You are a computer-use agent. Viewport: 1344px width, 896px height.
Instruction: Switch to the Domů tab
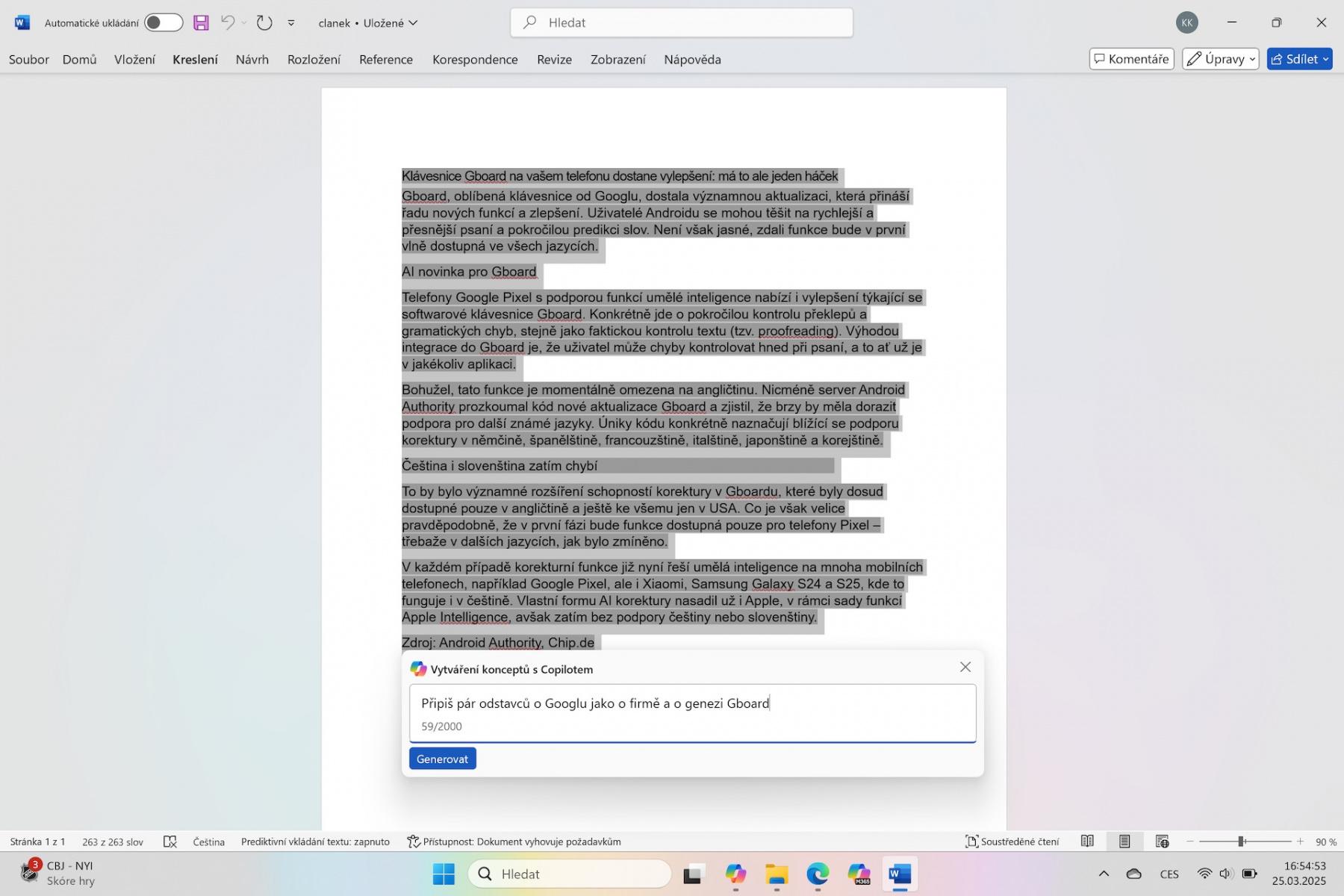click(80, 60)
